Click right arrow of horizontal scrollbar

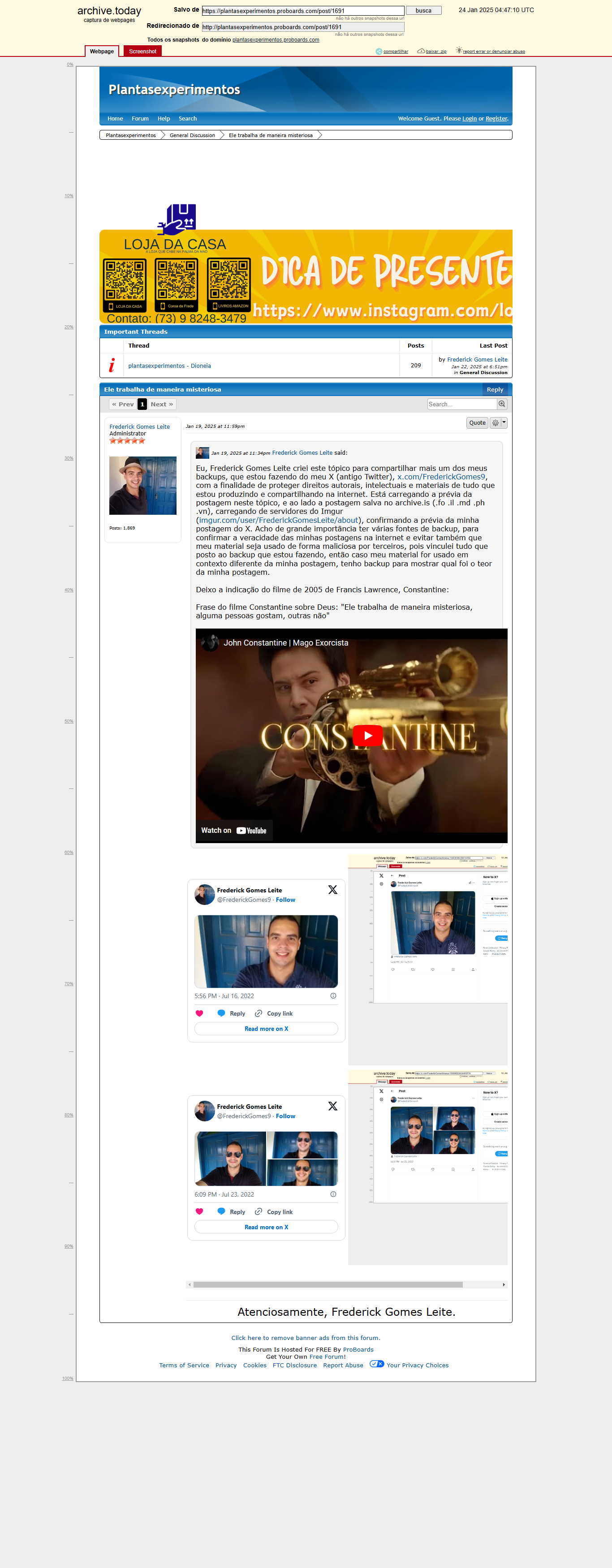pos(504,1284)
